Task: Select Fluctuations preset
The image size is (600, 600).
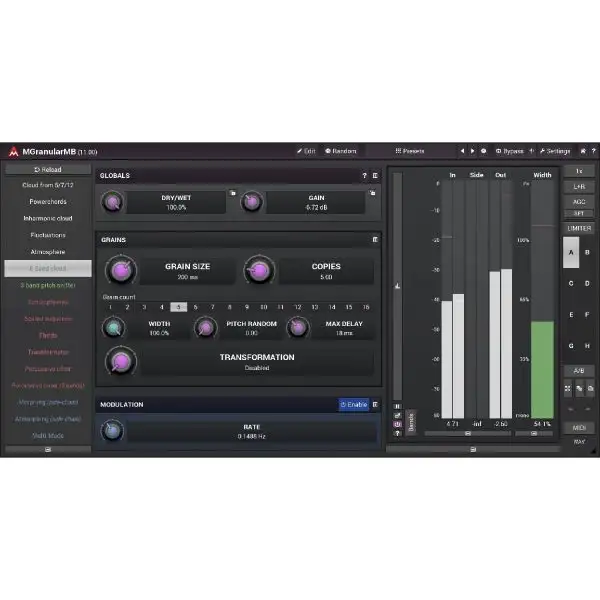Action: [x=48, y=235]
